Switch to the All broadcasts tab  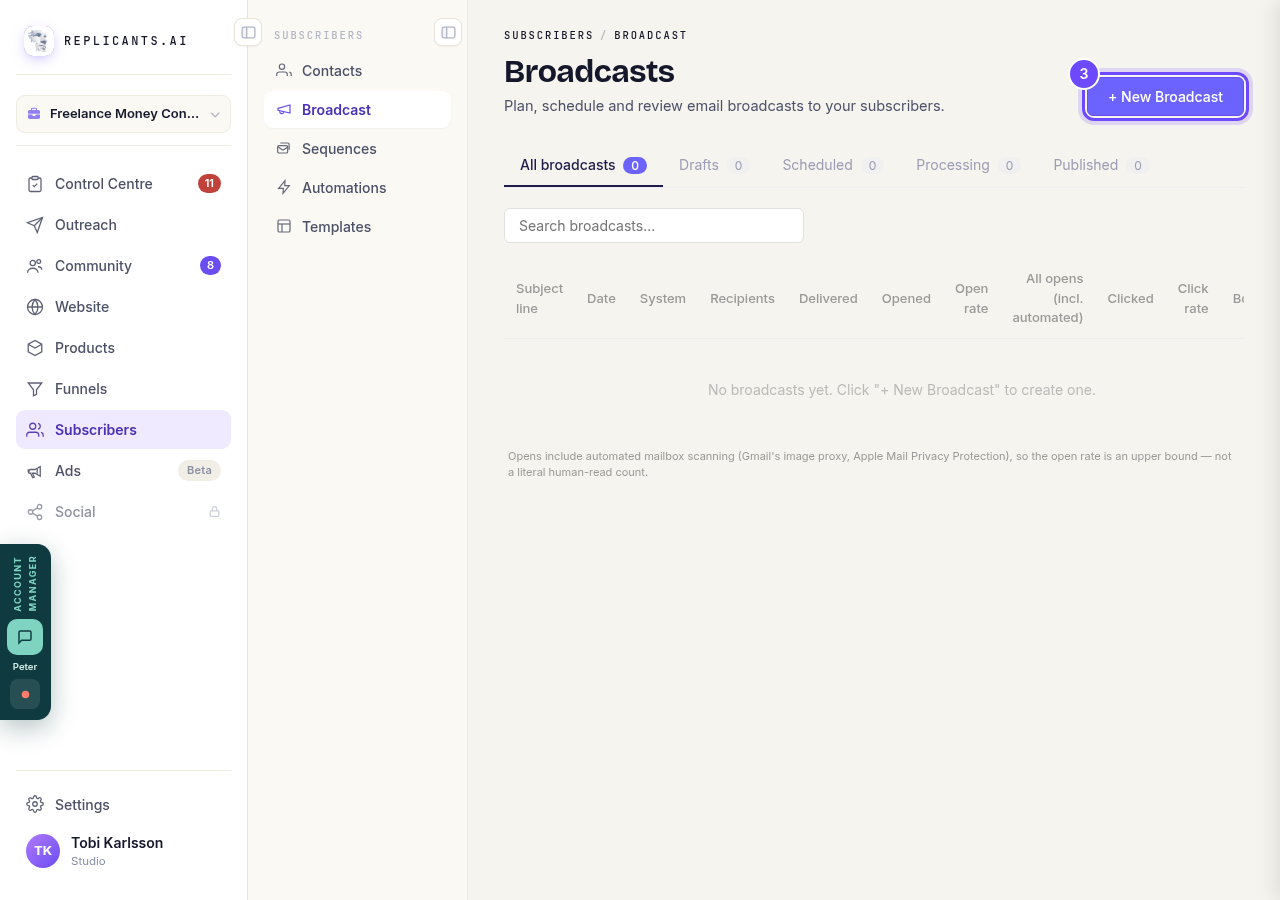click(x=583, y=165)
